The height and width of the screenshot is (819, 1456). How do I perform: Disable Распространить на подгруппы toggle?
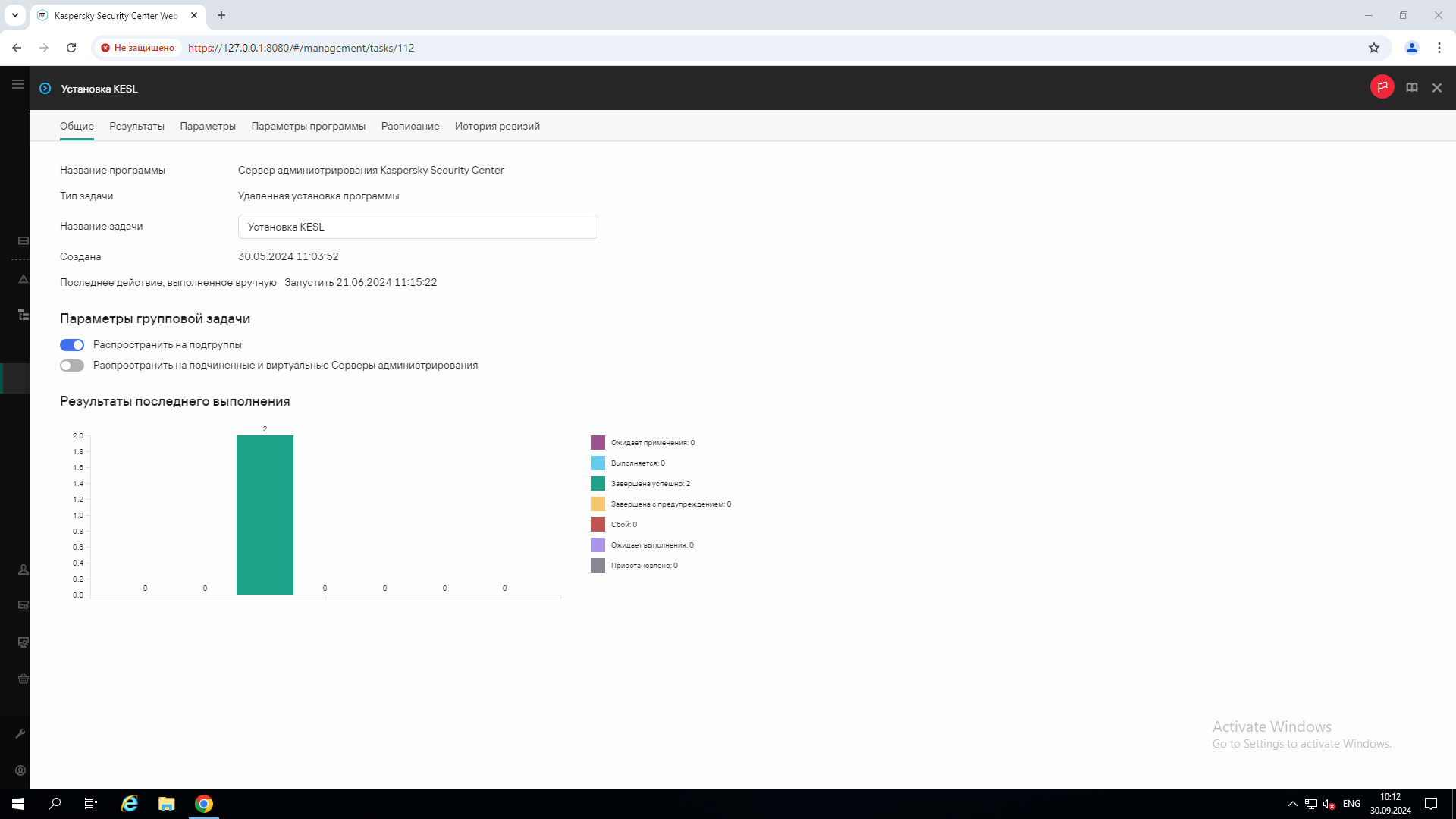(72, 345)
